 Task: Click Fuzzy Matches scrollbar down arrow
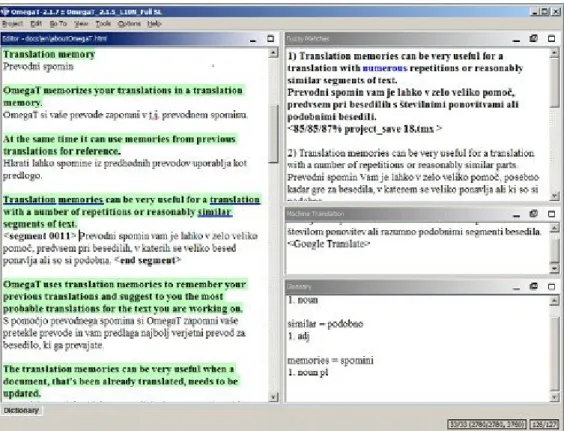[x=554, y=196]
